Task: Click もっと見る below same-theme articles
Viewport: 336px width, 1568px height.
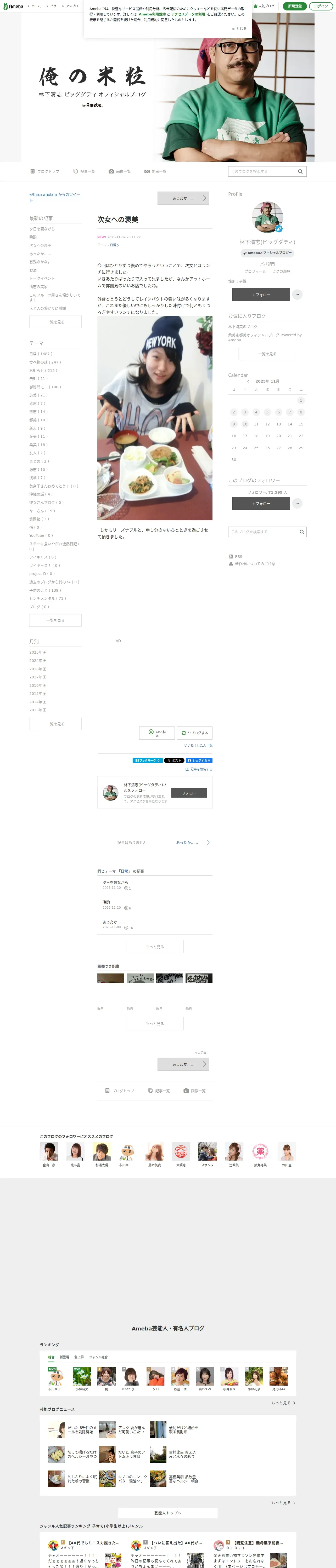Action: click(155, 947)
